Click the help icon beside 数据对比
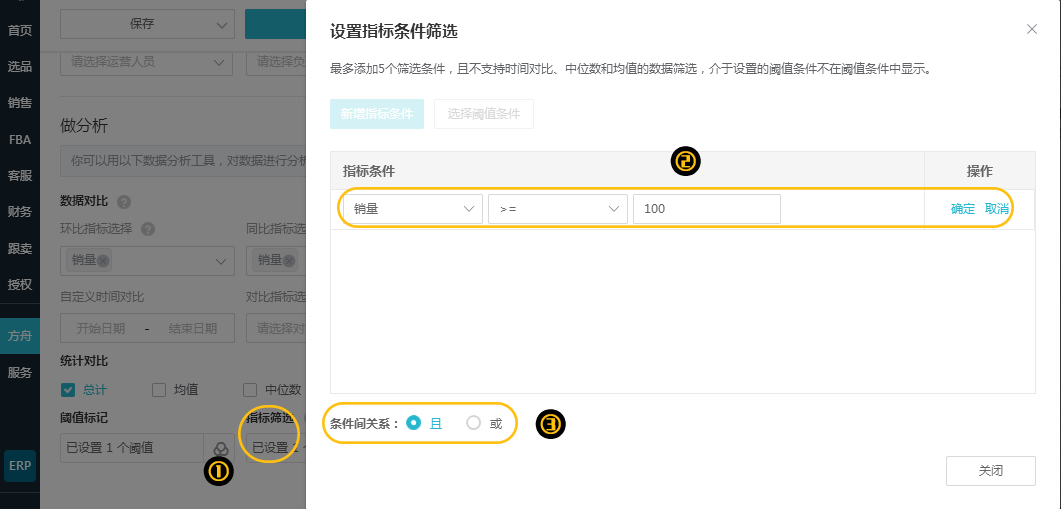The width and height of the screenshot is (1061, 509). [124, 202]
